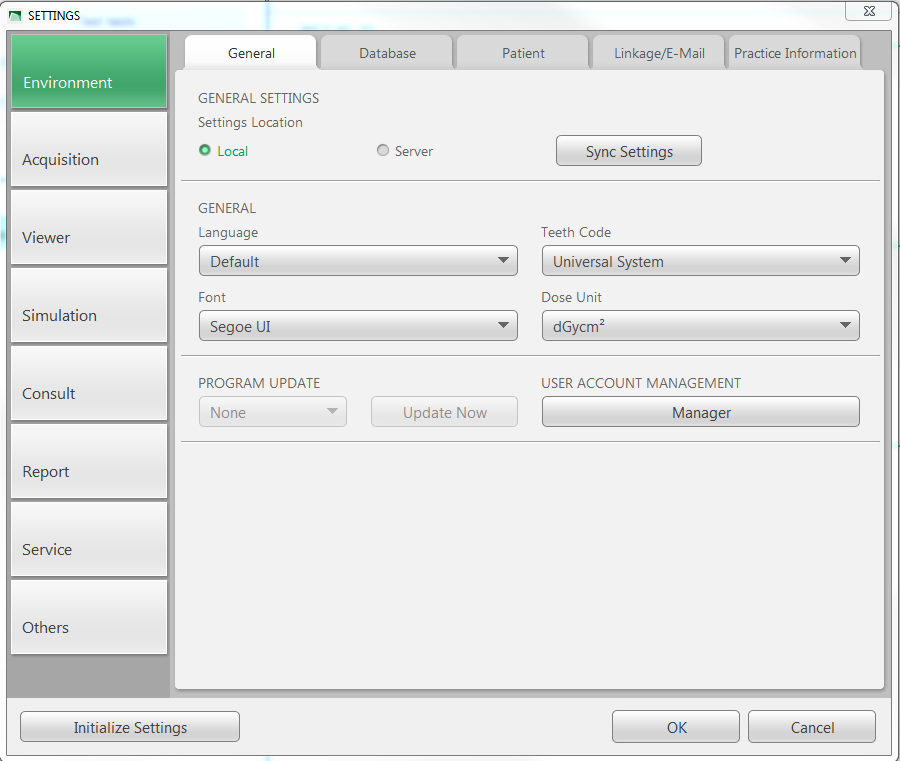Switch to the Patient tab

(523, 53)
